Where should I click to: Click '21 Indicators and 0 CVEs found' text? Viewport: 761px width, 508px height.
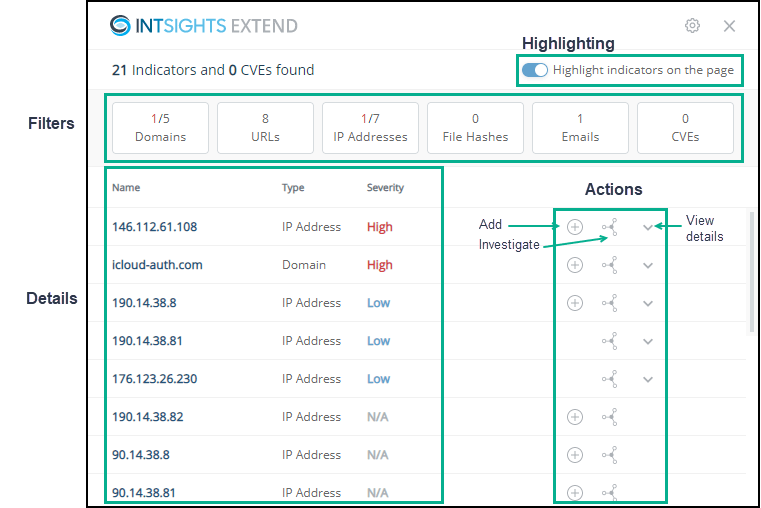[x=213, y=70]
